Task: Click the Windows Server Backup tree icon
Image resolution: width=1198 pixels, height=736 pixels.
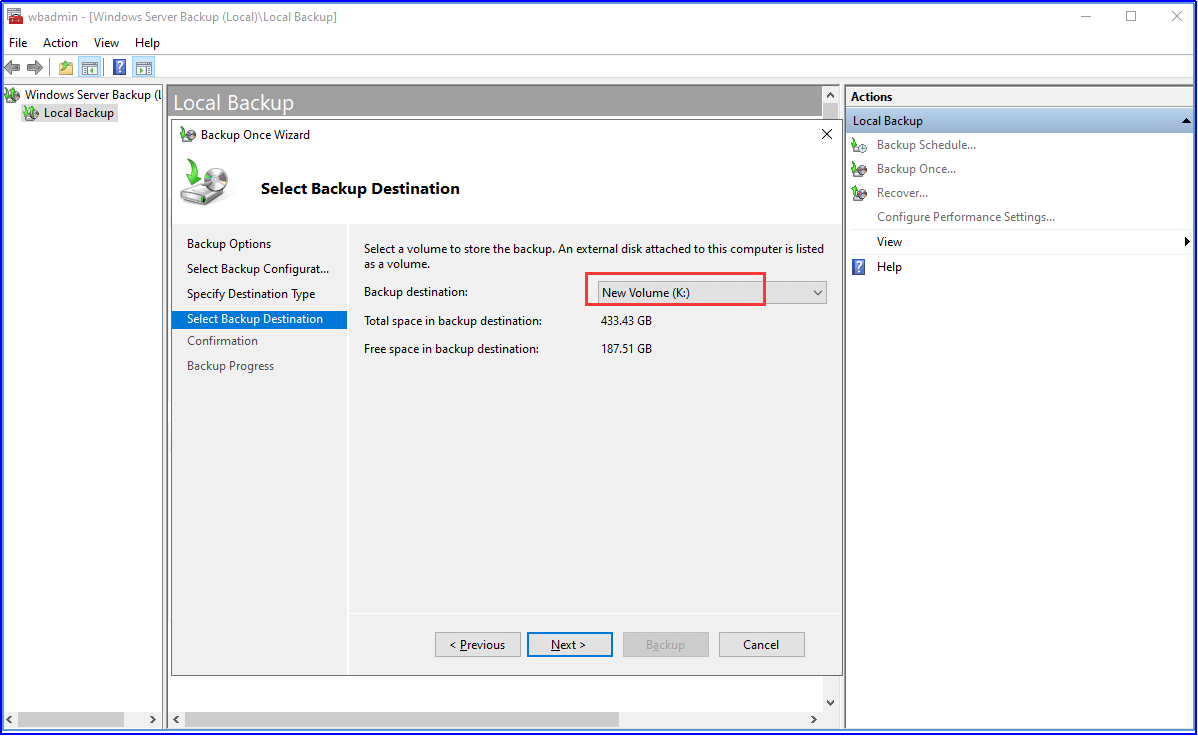Action: (x=12, y=95)
